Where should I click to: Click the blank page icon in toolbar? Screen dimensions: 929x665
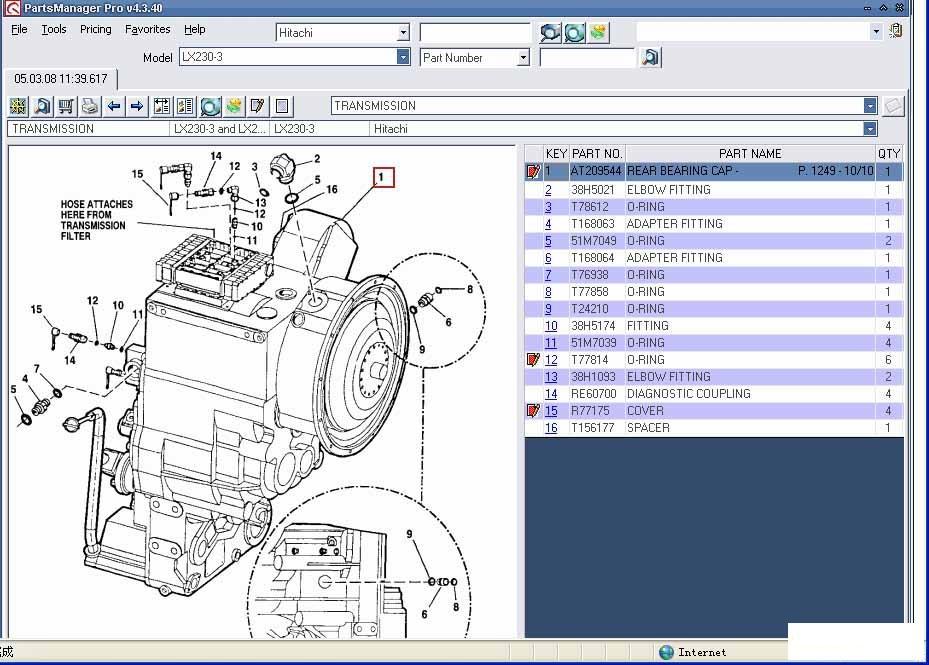click(x=282, y=106)
